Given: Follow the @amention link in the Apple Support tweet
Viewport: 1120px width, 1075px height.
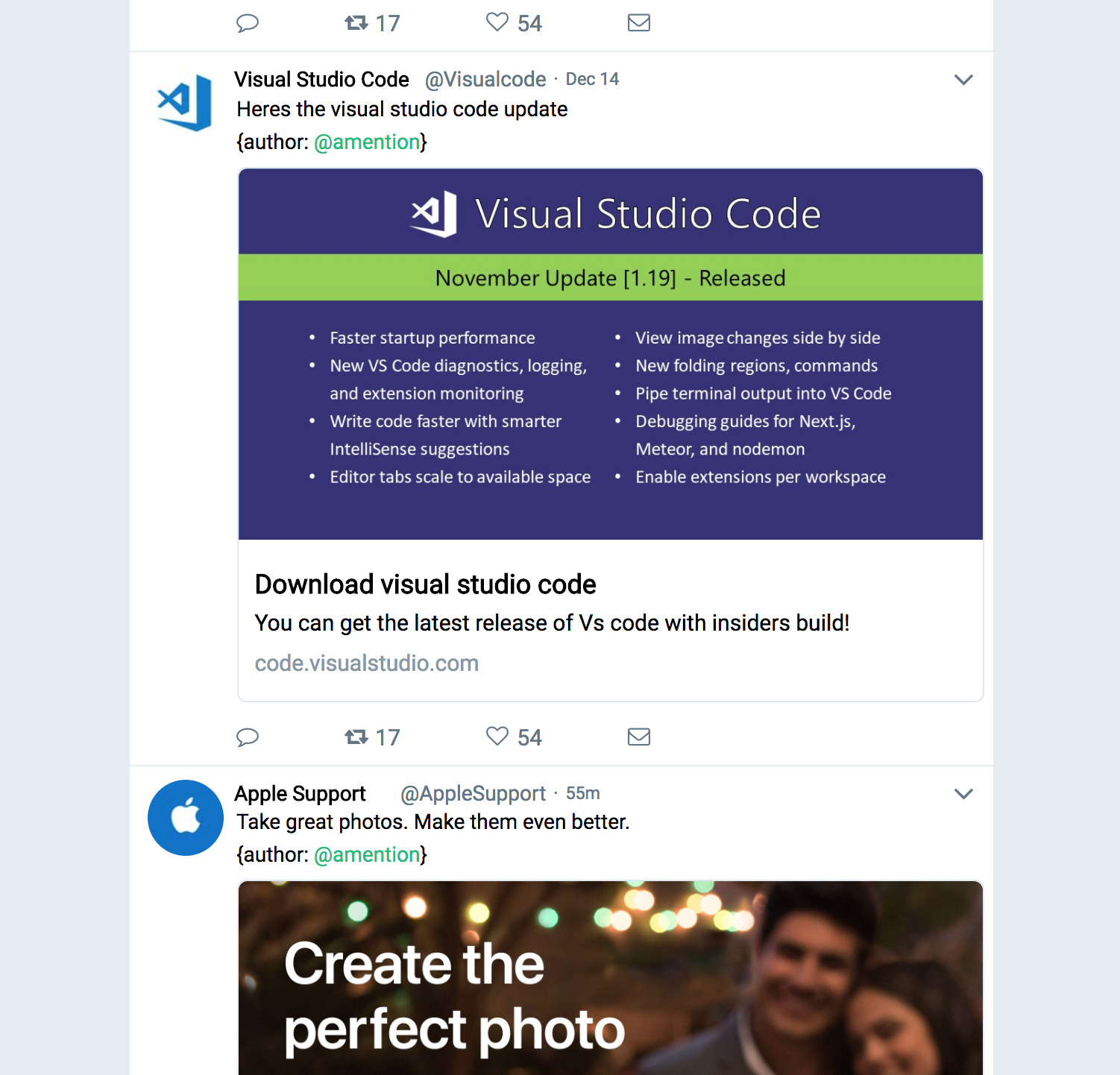Looking at the screenshot, I should 367,854.
